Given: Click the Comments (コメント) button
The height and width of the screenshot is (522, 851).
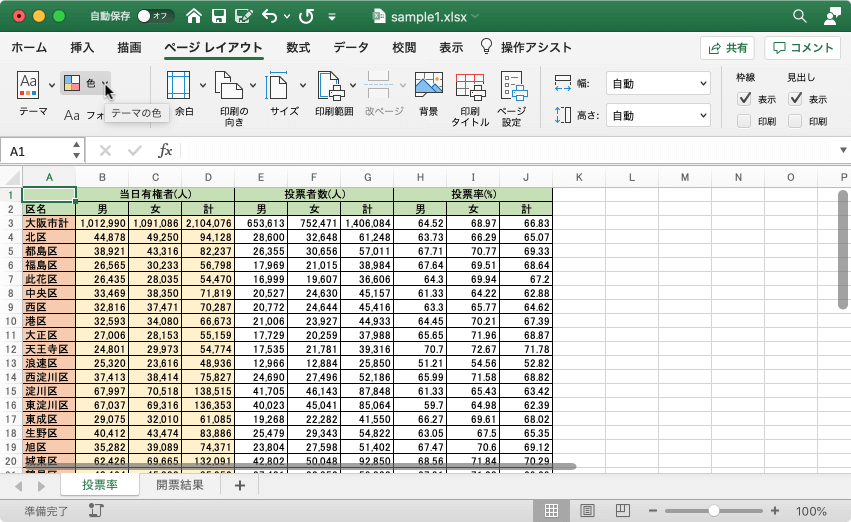Looking at the screenshot, I should point(803,48).
